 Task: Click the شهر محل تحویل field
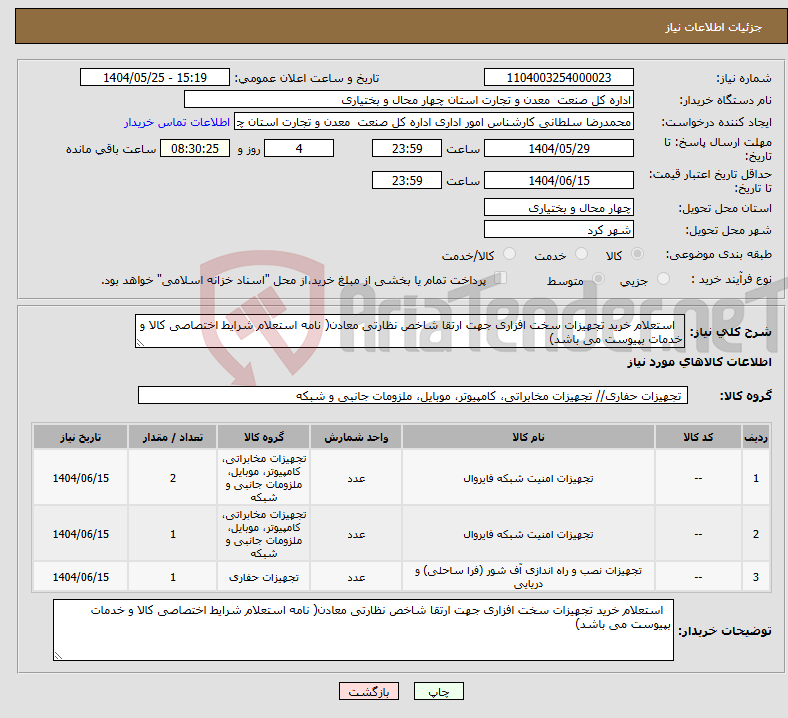pos(558,230)
